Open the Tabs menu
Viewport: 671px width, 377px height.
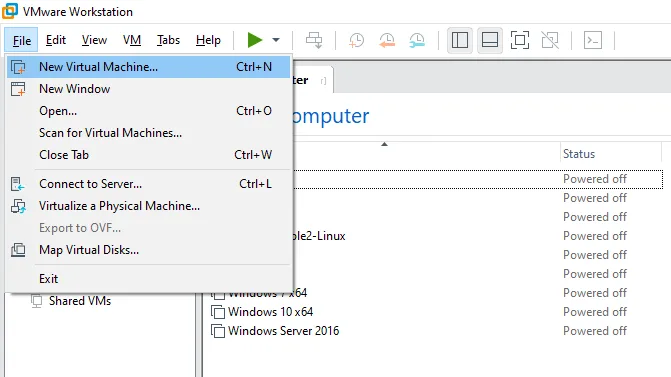coord(168,40)
